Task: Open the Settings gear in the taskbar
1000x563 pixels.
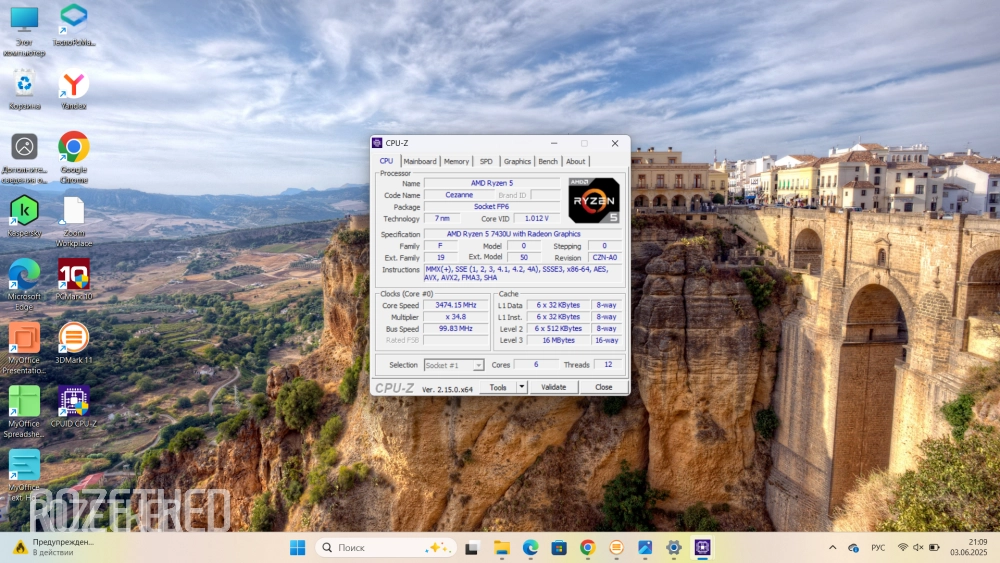Action: point(674,547)
